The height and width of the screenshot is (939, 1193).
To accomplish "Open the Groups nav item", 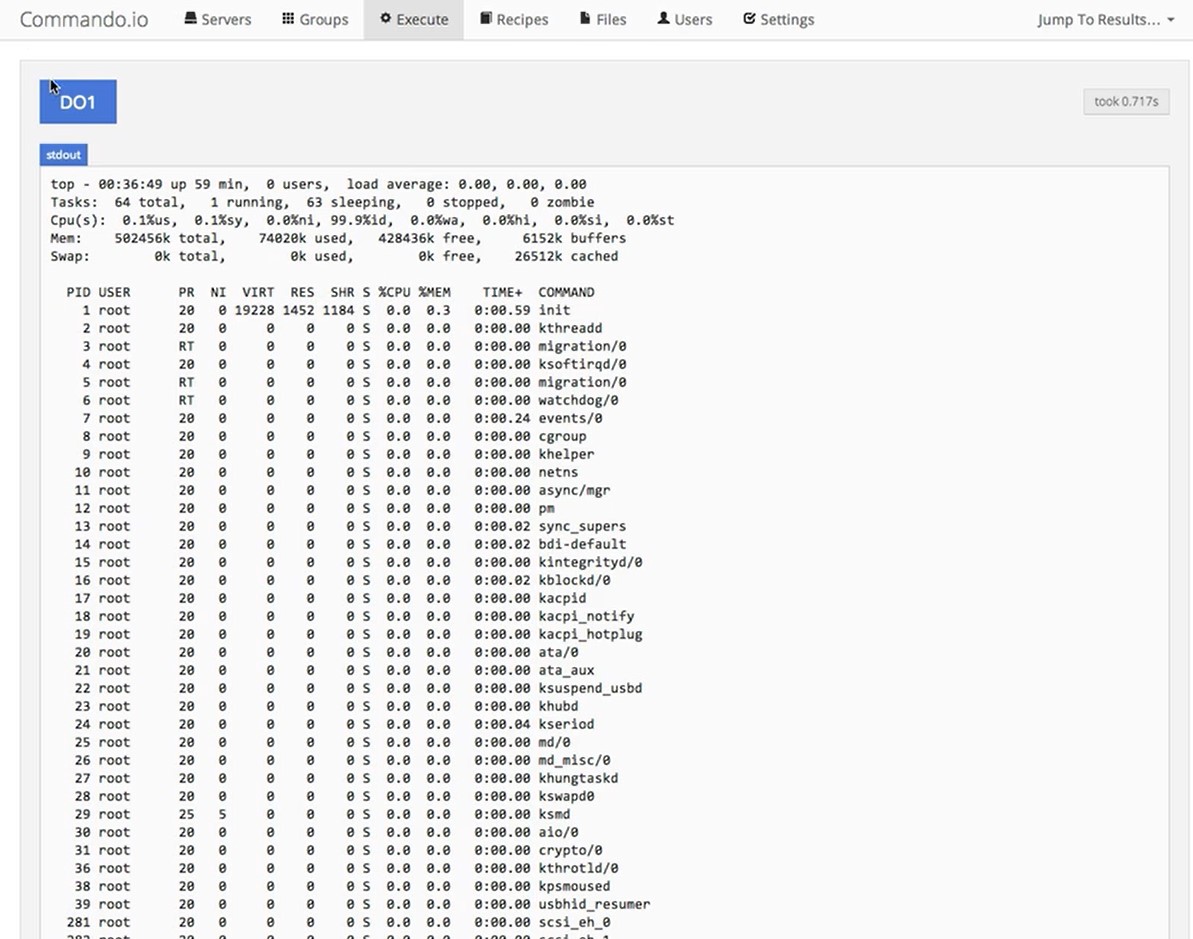I will 315,19.
